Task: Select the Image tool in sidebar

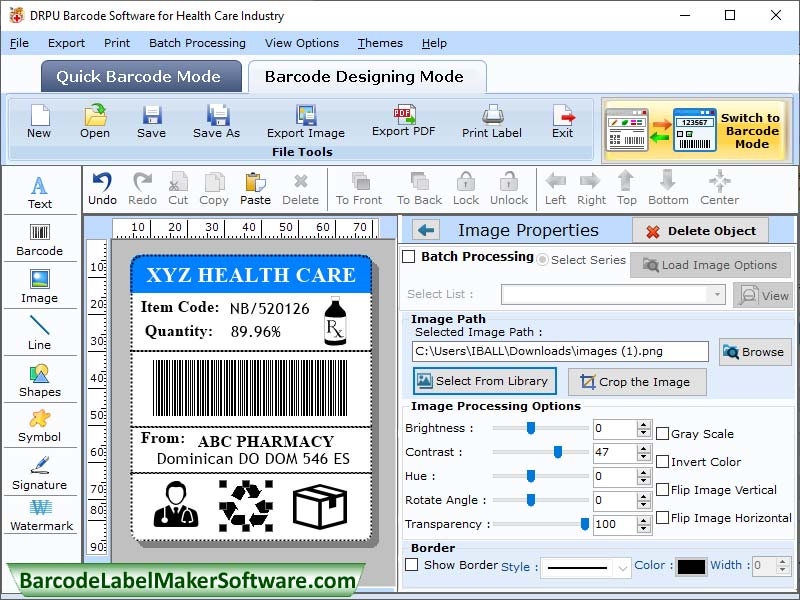Action: (39, 287)
